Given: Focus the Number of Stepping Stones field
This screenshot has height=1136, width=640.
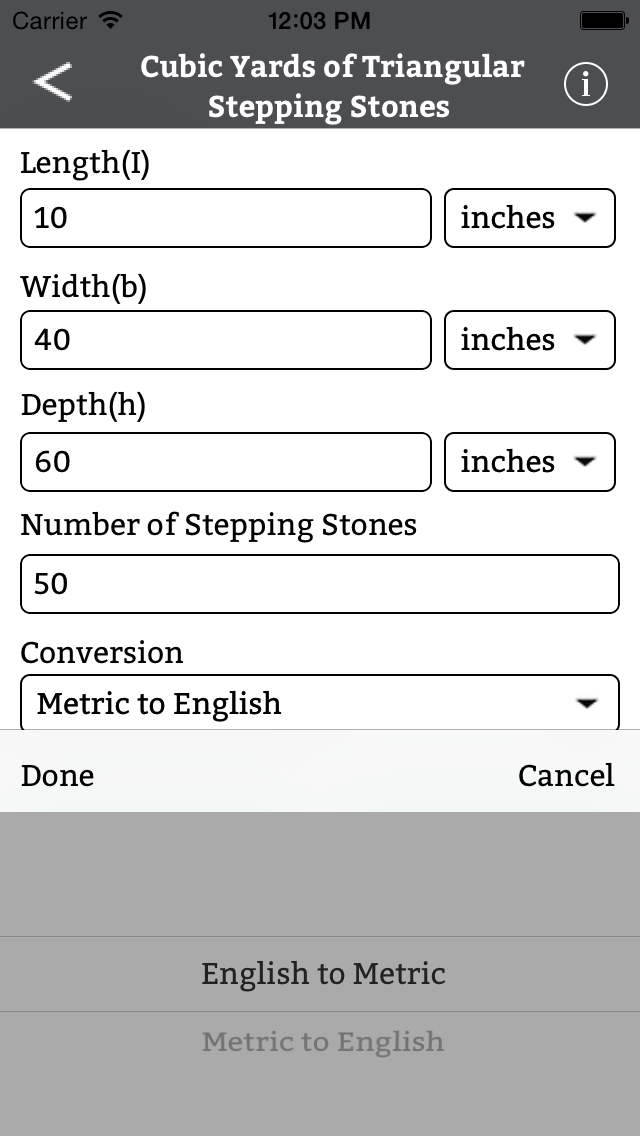Looking at the screenshot, I should (320, 584).
